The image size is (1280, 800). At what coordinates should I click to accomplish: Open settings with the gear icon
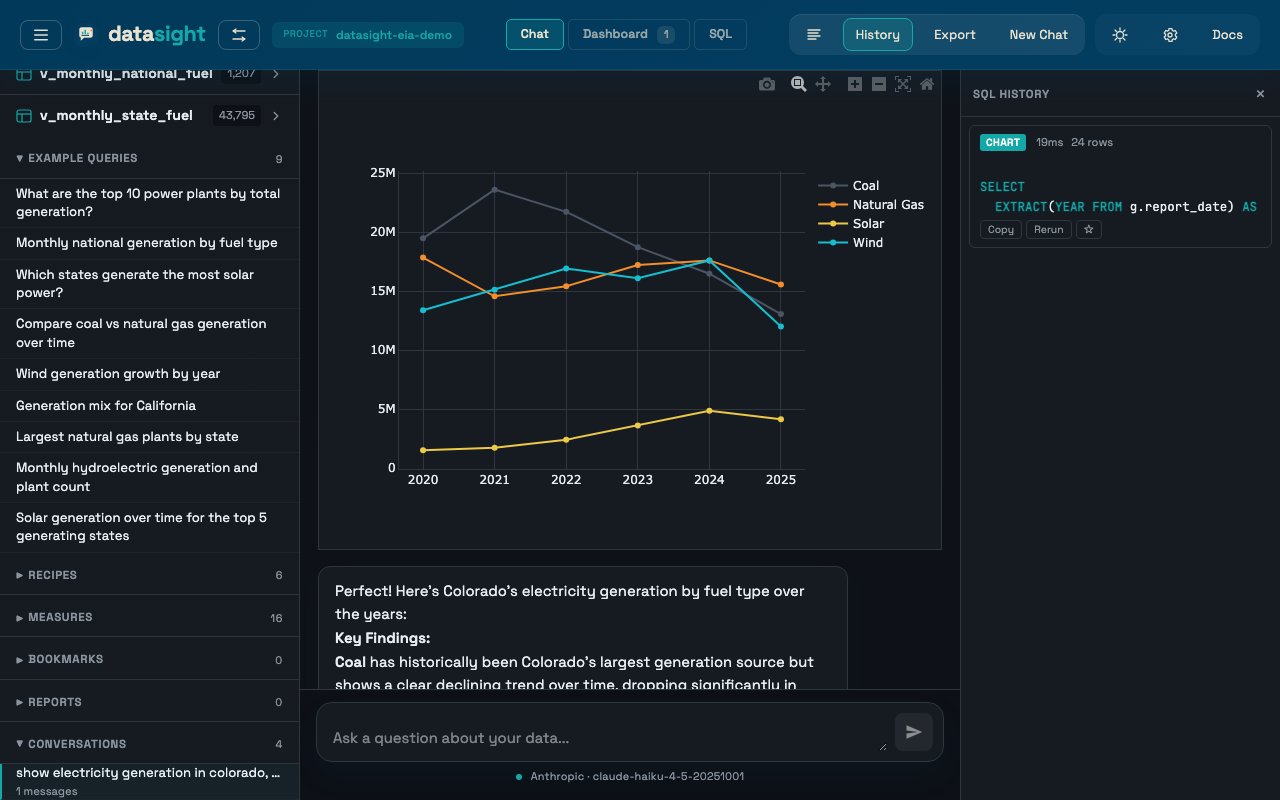(x=1170, y=35)
